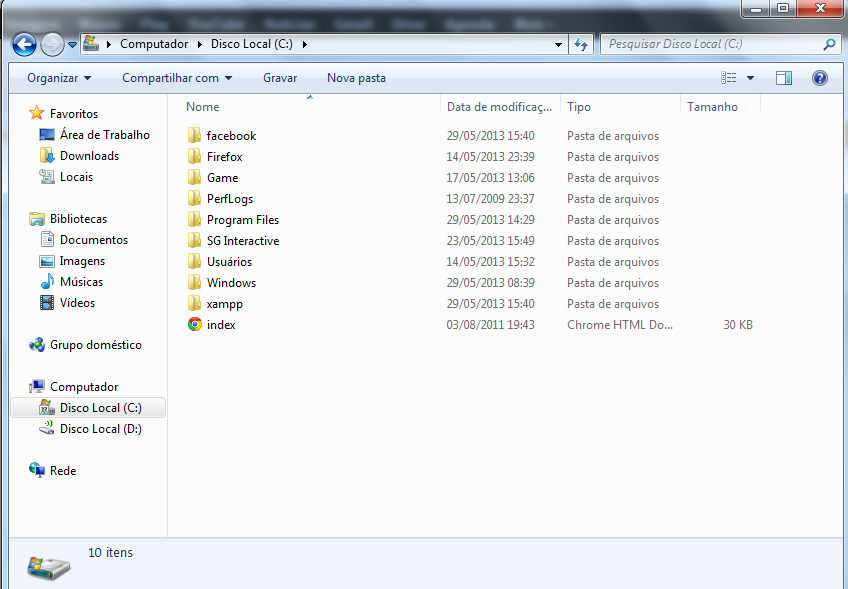Viewport: 848px width, 589px height.
Task: Select the index Chrome HTML file icon
Action: (195, 325)
